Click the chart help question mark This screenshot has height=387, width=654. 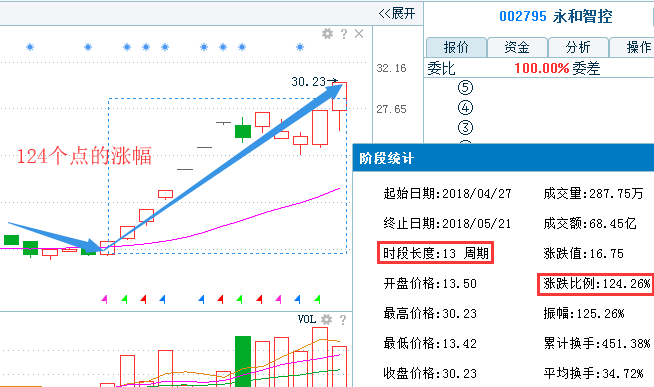[344, 34]
